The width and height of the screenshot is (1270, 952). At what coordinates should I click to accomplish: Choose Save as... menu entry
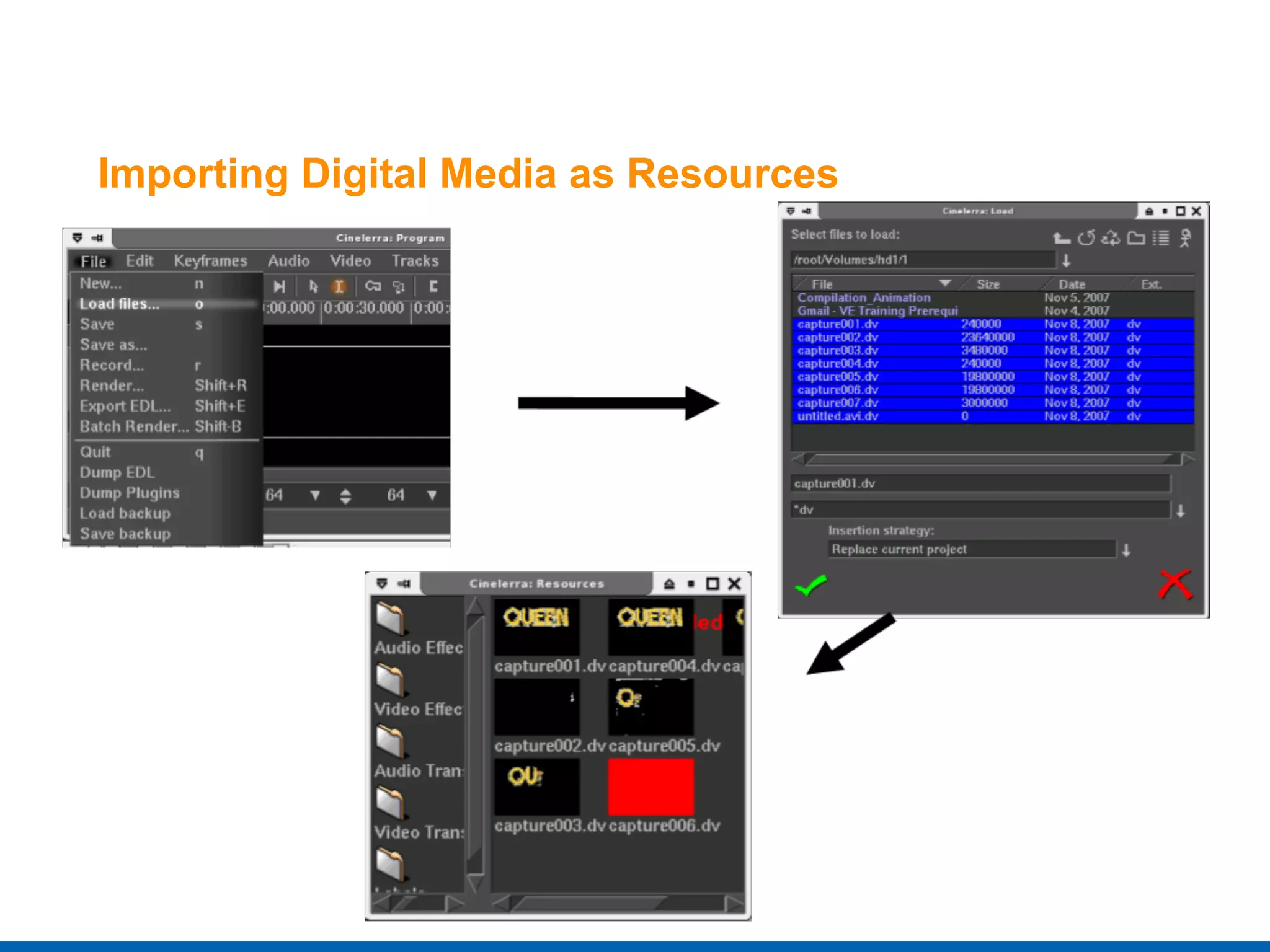click(x=165, y=345)
